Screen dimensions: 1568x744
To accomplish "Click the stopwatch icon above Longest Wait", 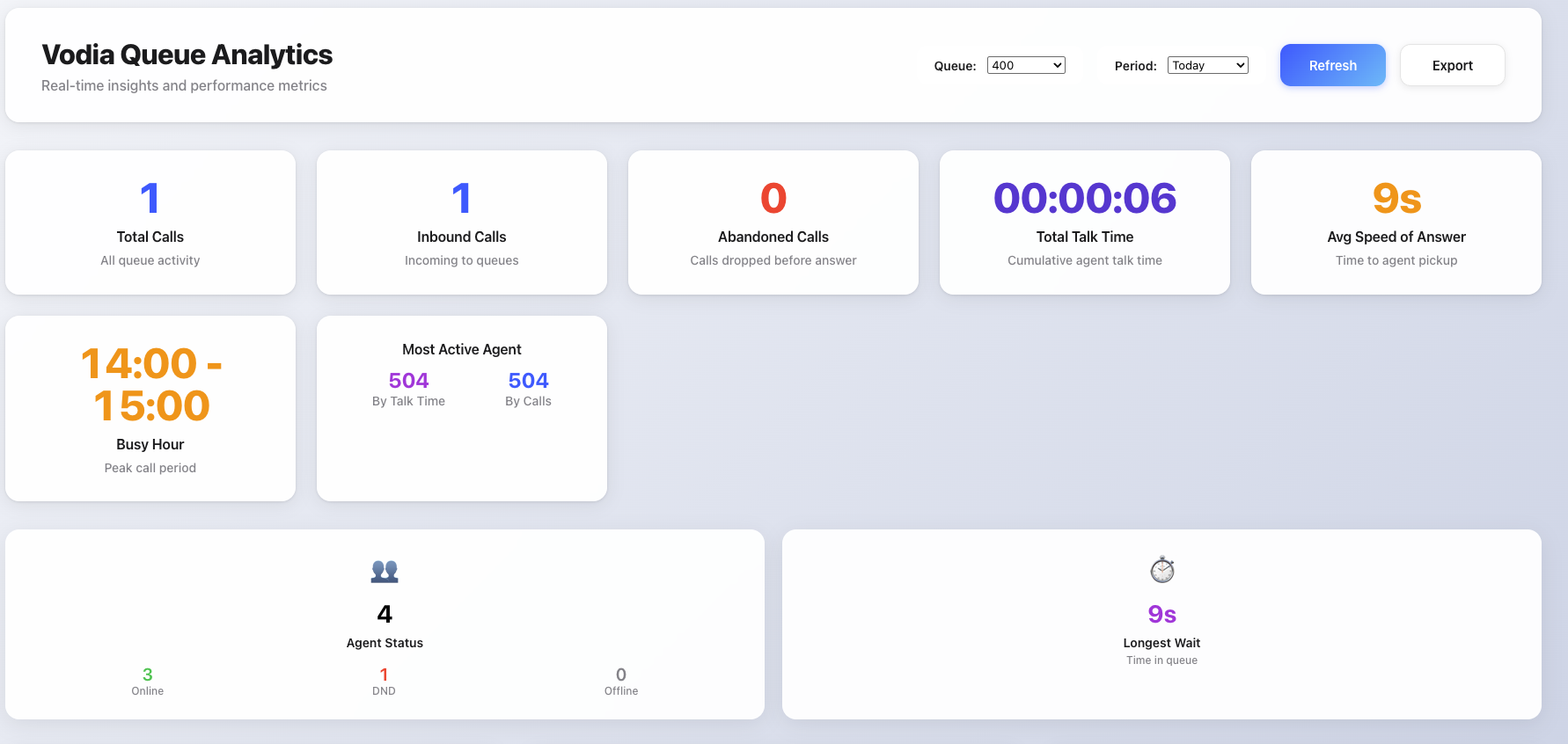I will click(1161, 570).
